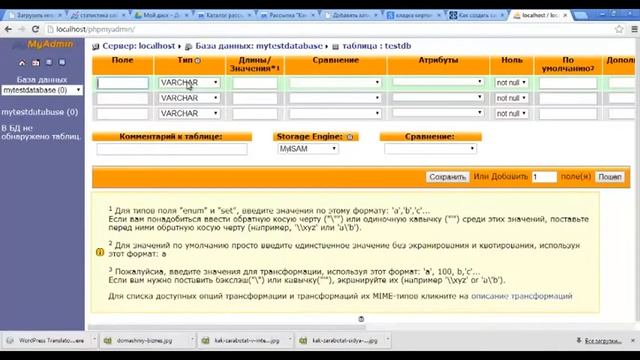Bookmark page with the star icon

pyautogui.click(x=619, y=29)
